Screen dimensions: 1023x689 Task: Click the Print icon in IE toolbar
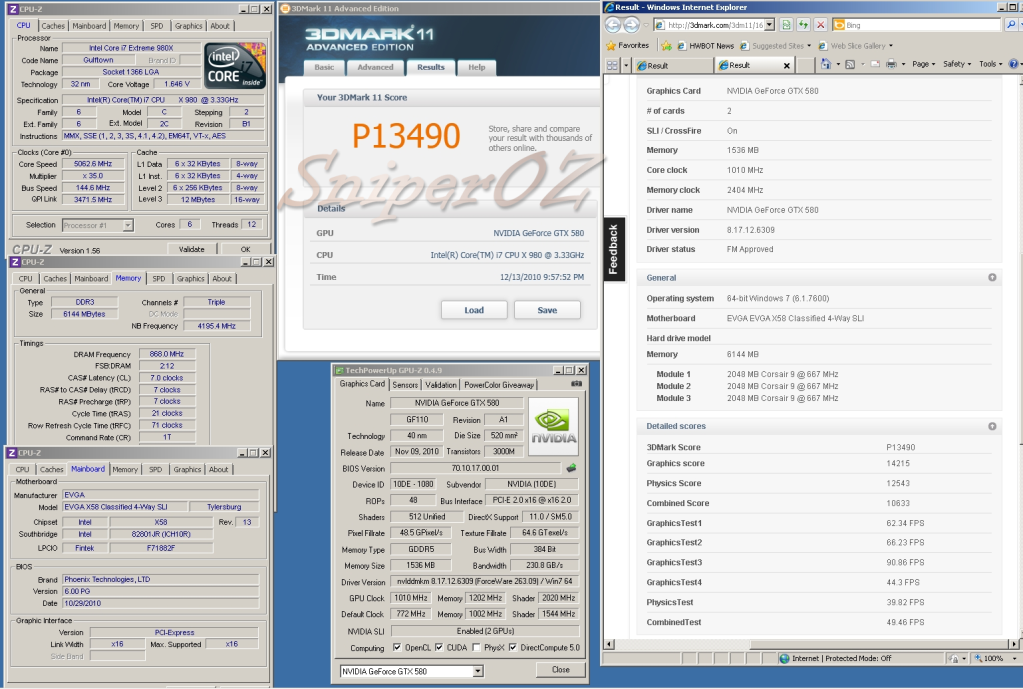pos(889,64)
